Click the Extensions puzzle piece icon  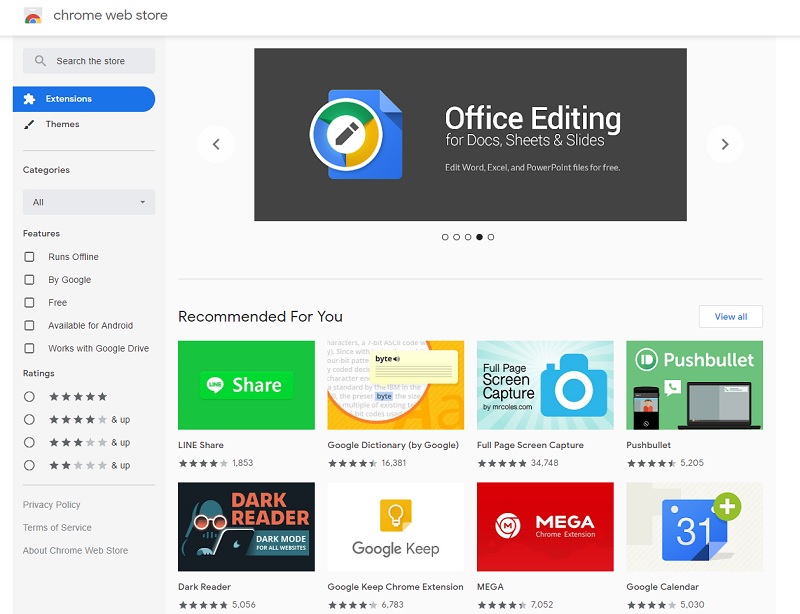[x=30, y=99]
